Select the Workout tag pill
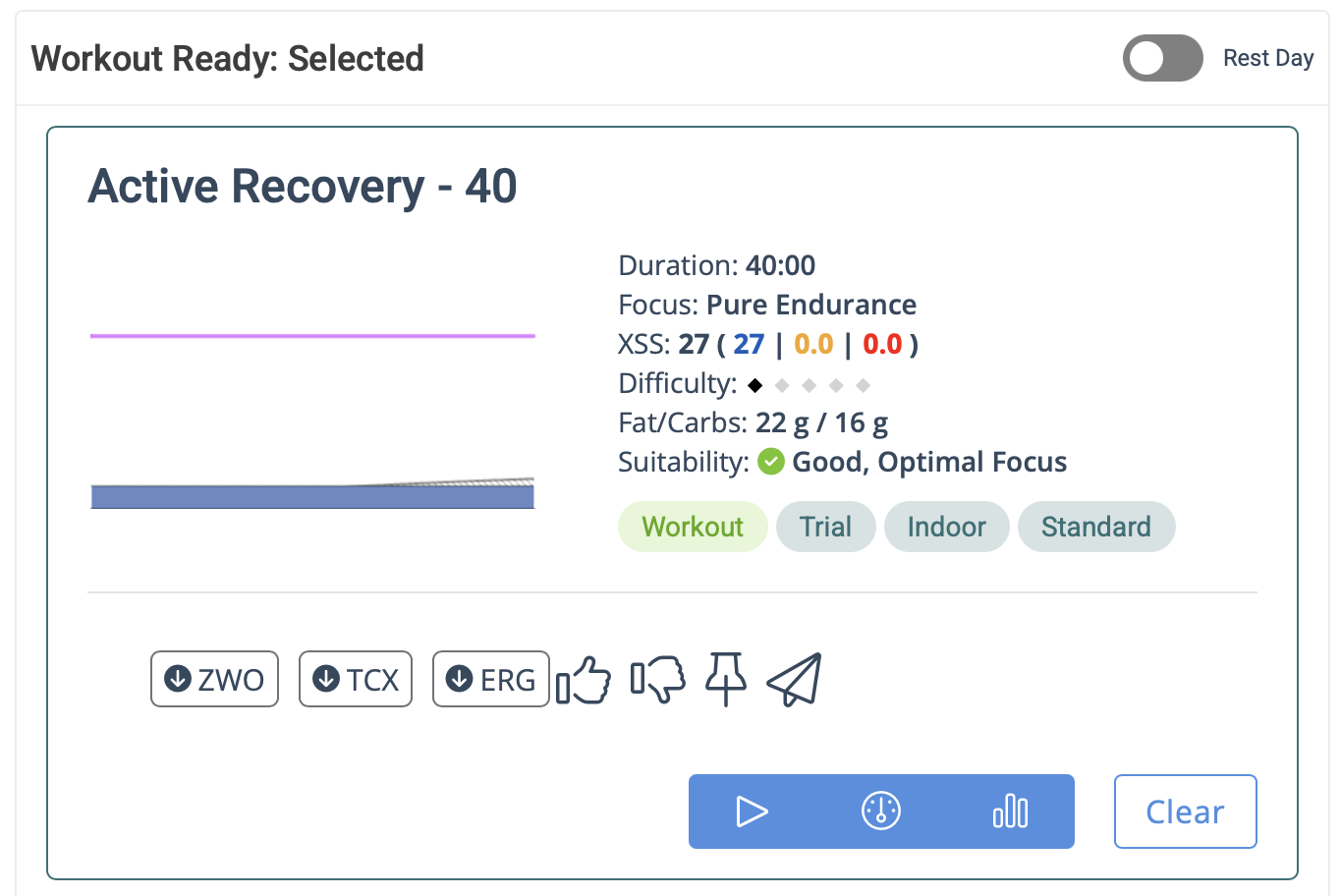This screenshot has width=1340, height=896. coord(693,527)
